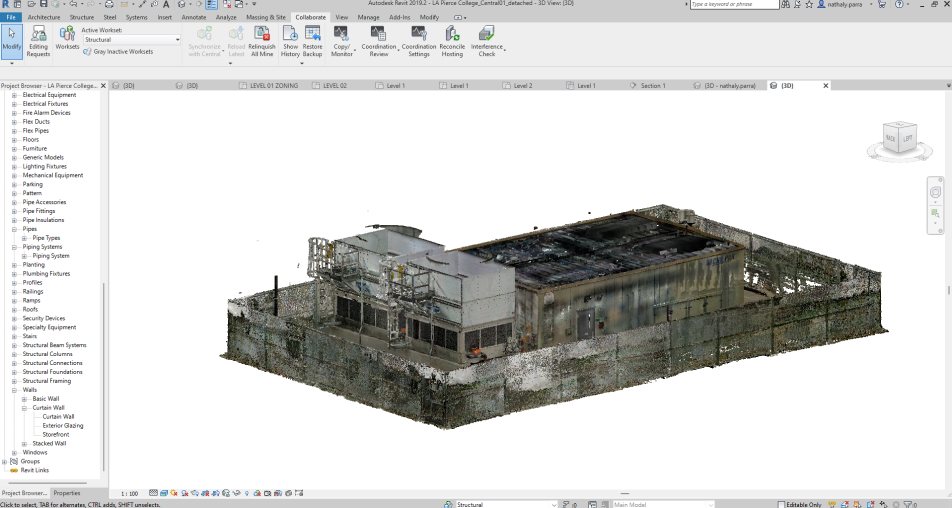Switch to the Properties panel tab

(67, 493)
